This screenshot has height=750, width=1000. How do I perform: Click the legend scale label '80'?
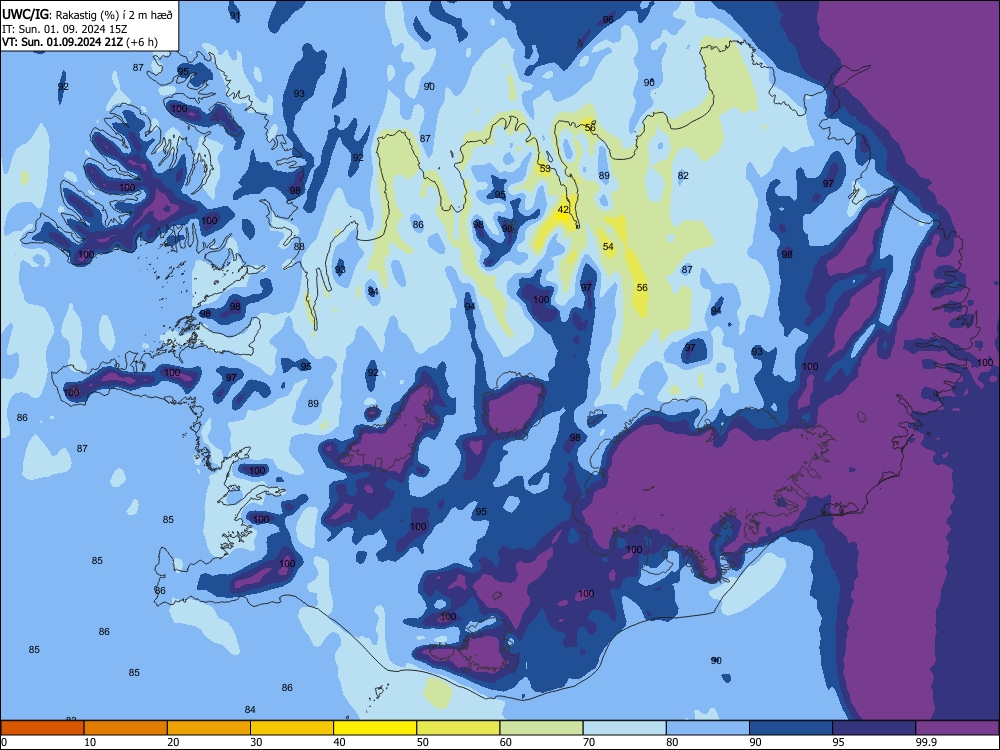(672, 742)
